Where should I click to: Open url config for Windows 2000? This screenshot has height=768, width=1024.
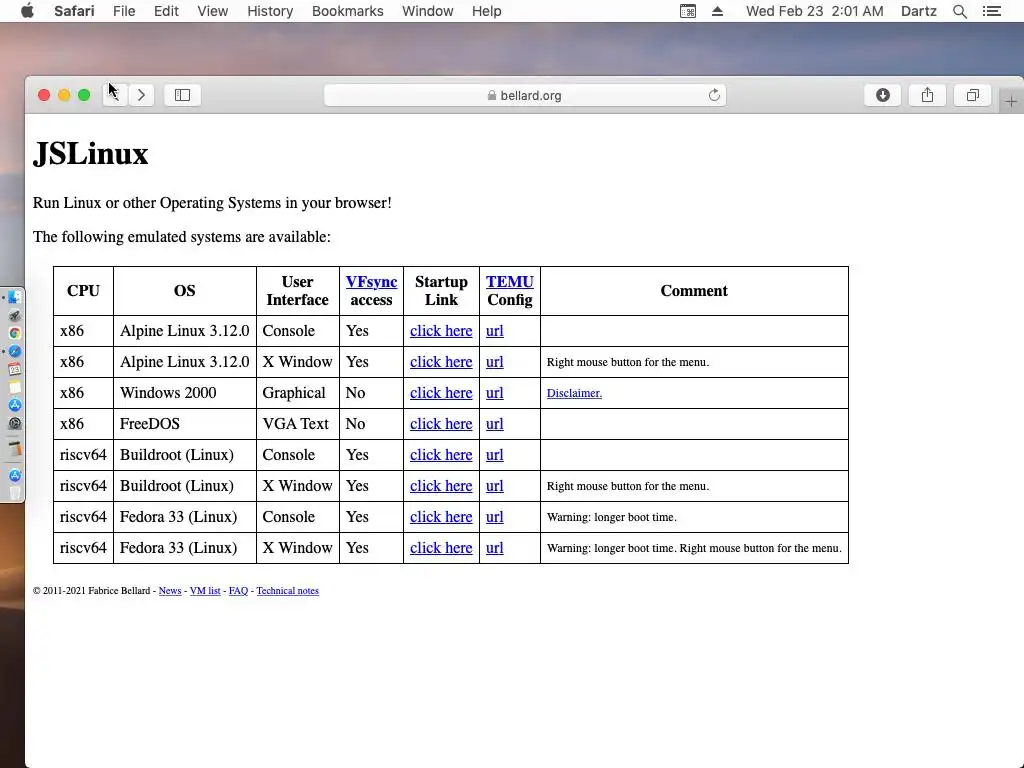[x=494, y=392]
